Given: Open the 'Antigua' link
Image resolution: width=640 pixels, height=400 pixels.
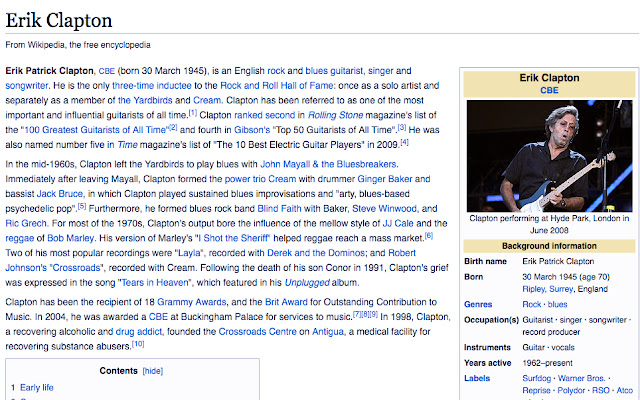Looking at the screenshot, I should [x=328, y=331].
